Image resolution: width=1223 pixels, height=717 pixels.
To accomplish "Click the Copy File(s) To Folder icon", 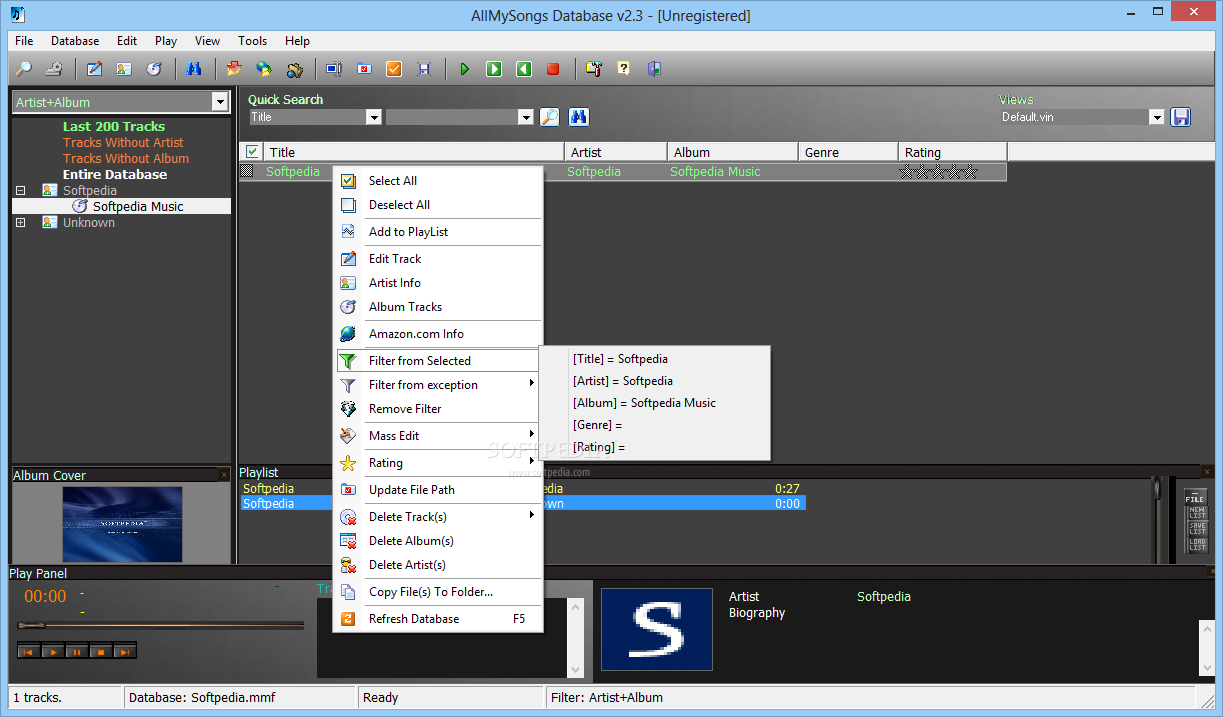I will pos(348,592).
